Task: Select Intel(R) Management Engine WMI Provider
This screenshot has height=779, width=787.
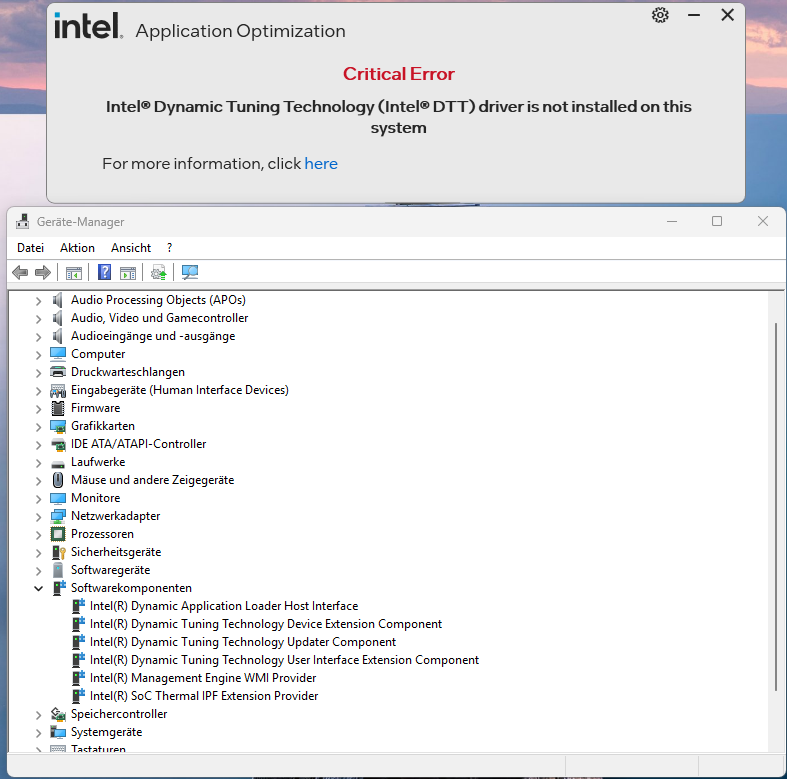Action: coord(203,678)
